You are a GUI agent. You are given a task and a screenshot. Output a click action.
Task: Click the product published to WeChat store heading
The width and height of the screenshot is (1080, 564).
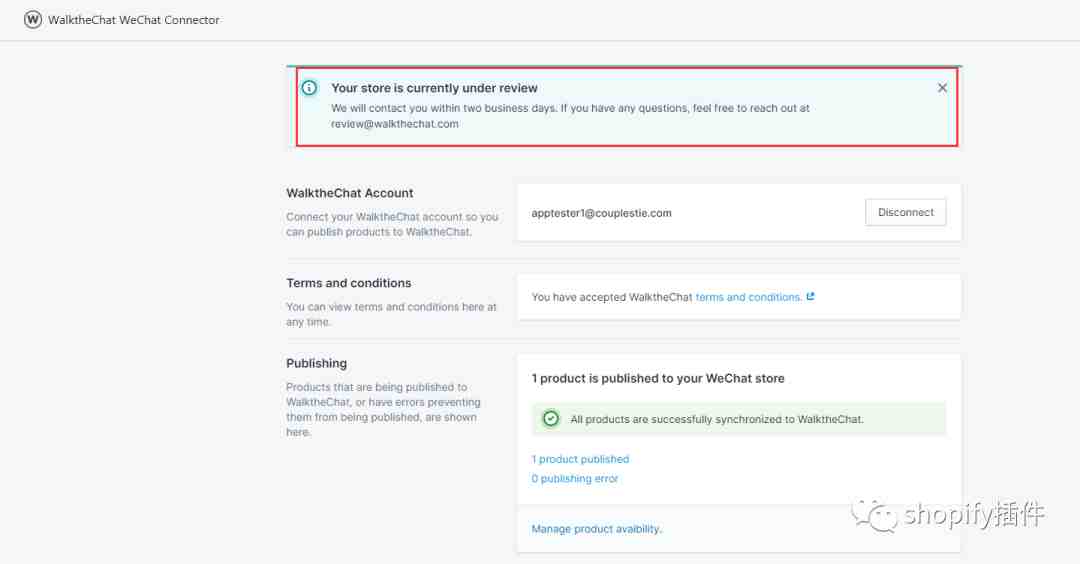(x=658, y=378)
